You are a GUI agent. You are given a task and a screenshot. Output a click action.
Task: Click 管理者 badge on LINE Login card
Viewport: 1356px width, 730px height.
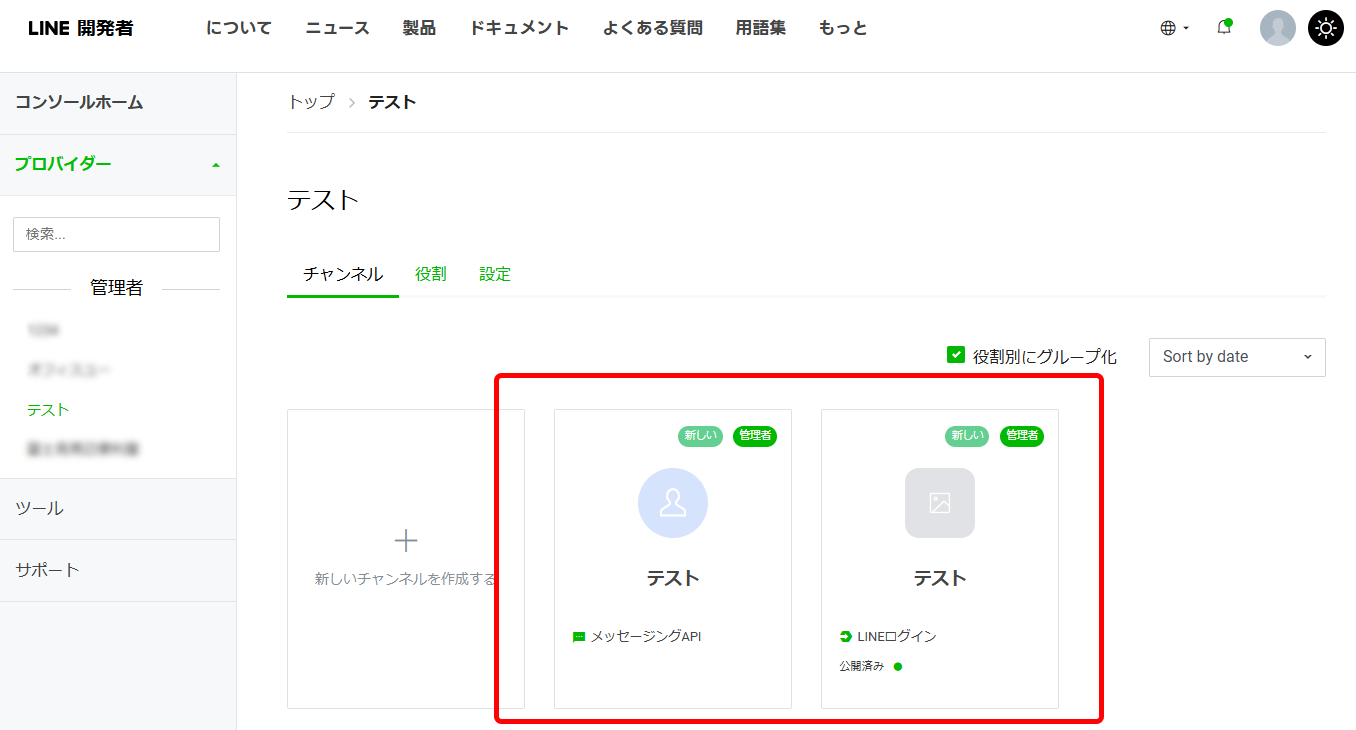coord(1022,436)
